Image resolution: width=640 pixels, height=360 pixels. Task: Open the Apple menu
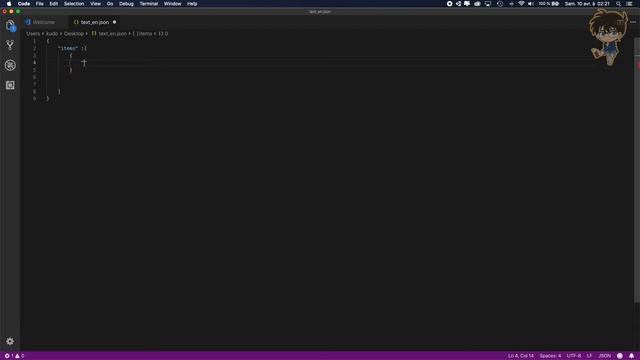[x=9, y=4]
